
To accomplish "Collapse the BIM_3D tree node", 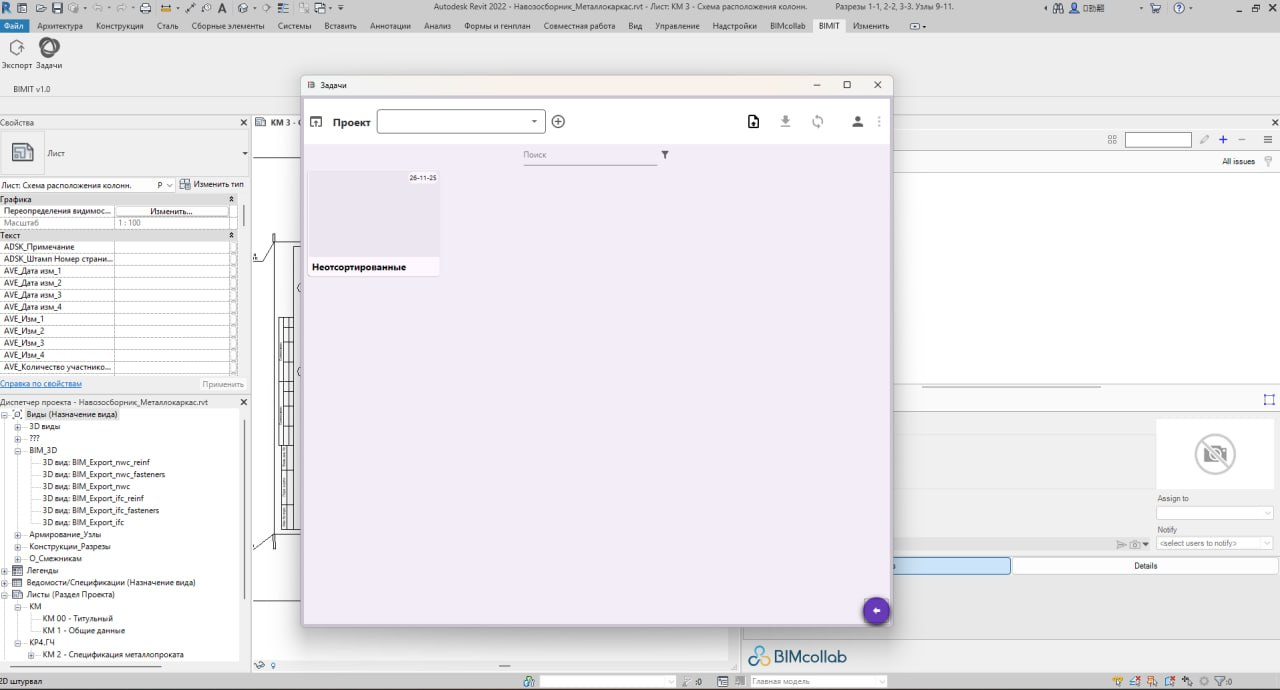I will [x=18, y=451].
